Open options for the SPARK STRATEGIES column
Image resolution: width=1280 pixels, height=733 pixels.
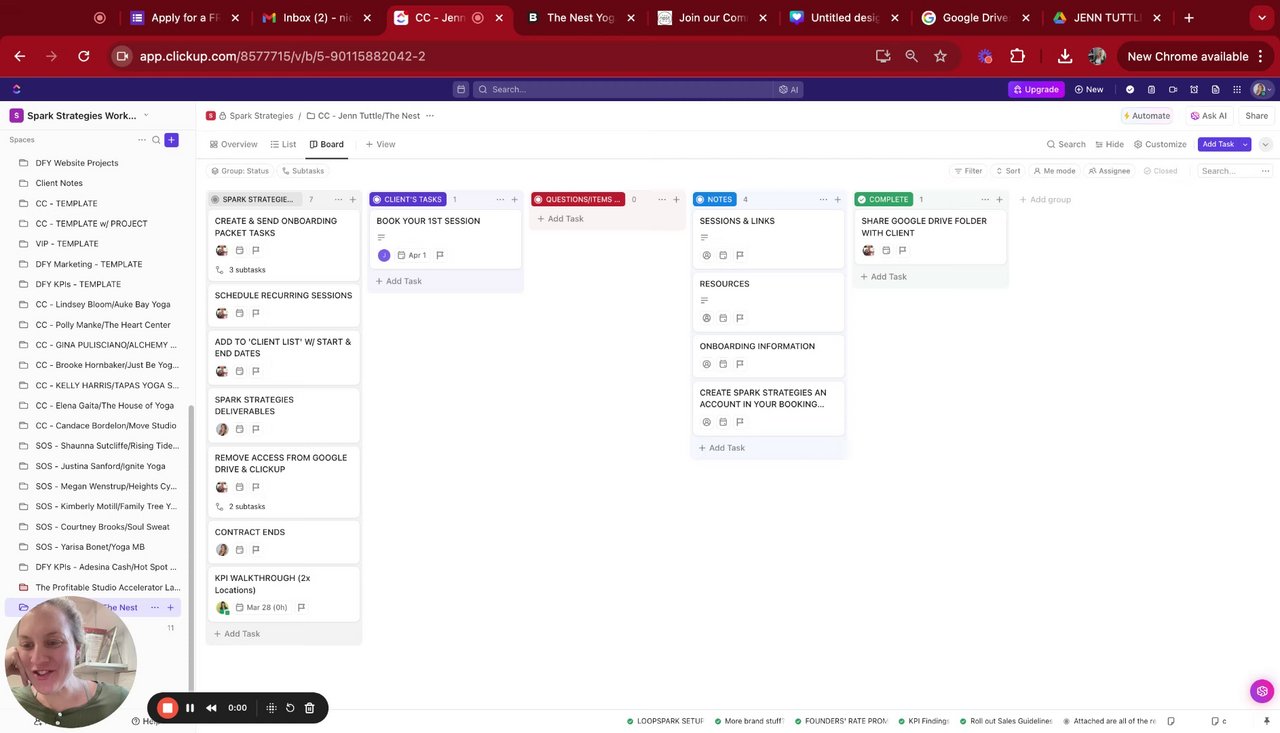click(x=338, y=199)
